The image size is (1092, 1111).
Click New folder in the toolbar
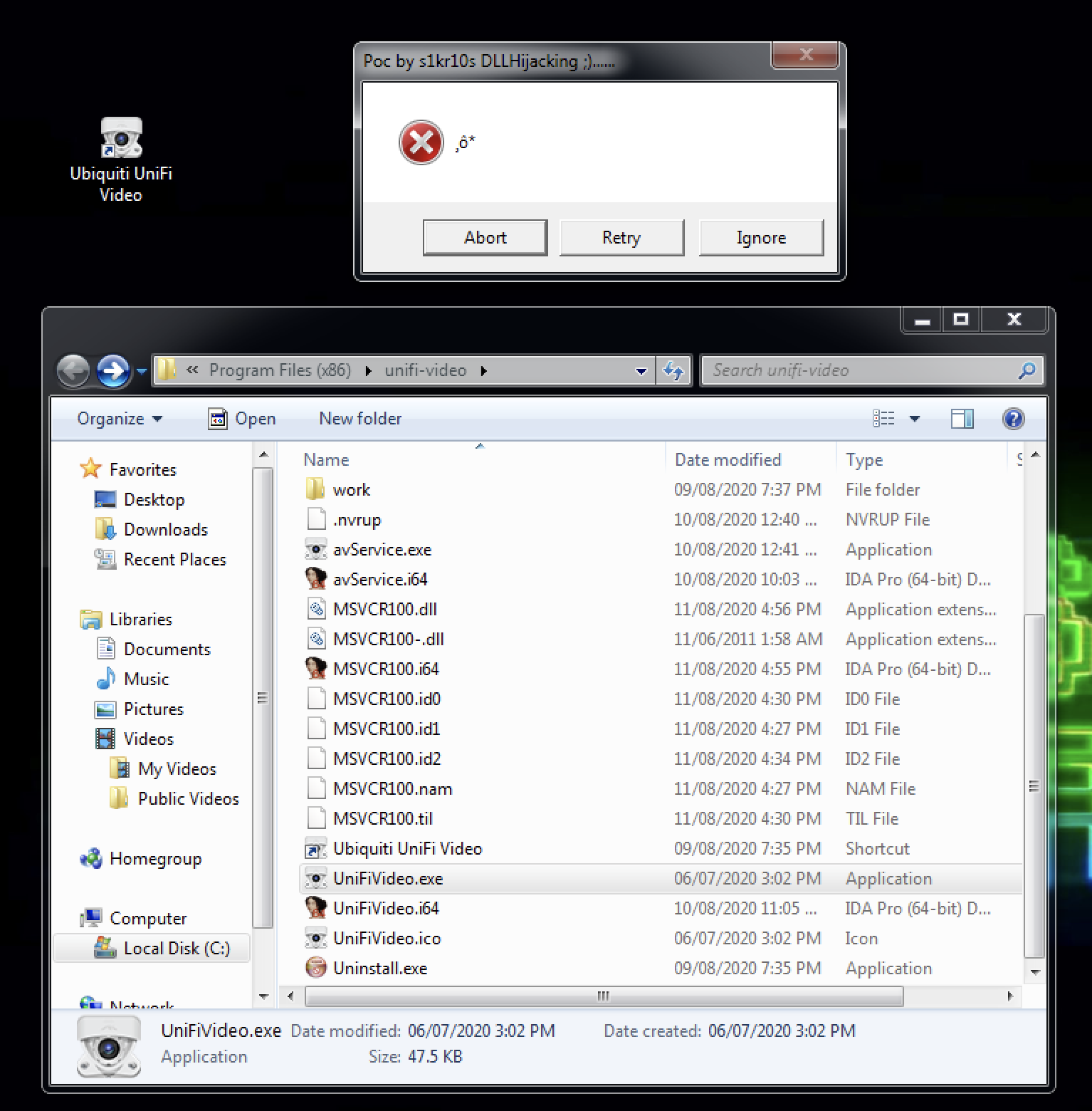pyautogui.click(x=360, y=419)
